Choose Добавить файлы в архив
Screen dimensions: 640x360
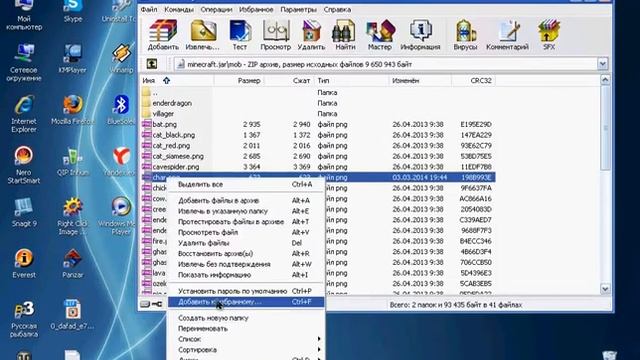coord(246,200)
